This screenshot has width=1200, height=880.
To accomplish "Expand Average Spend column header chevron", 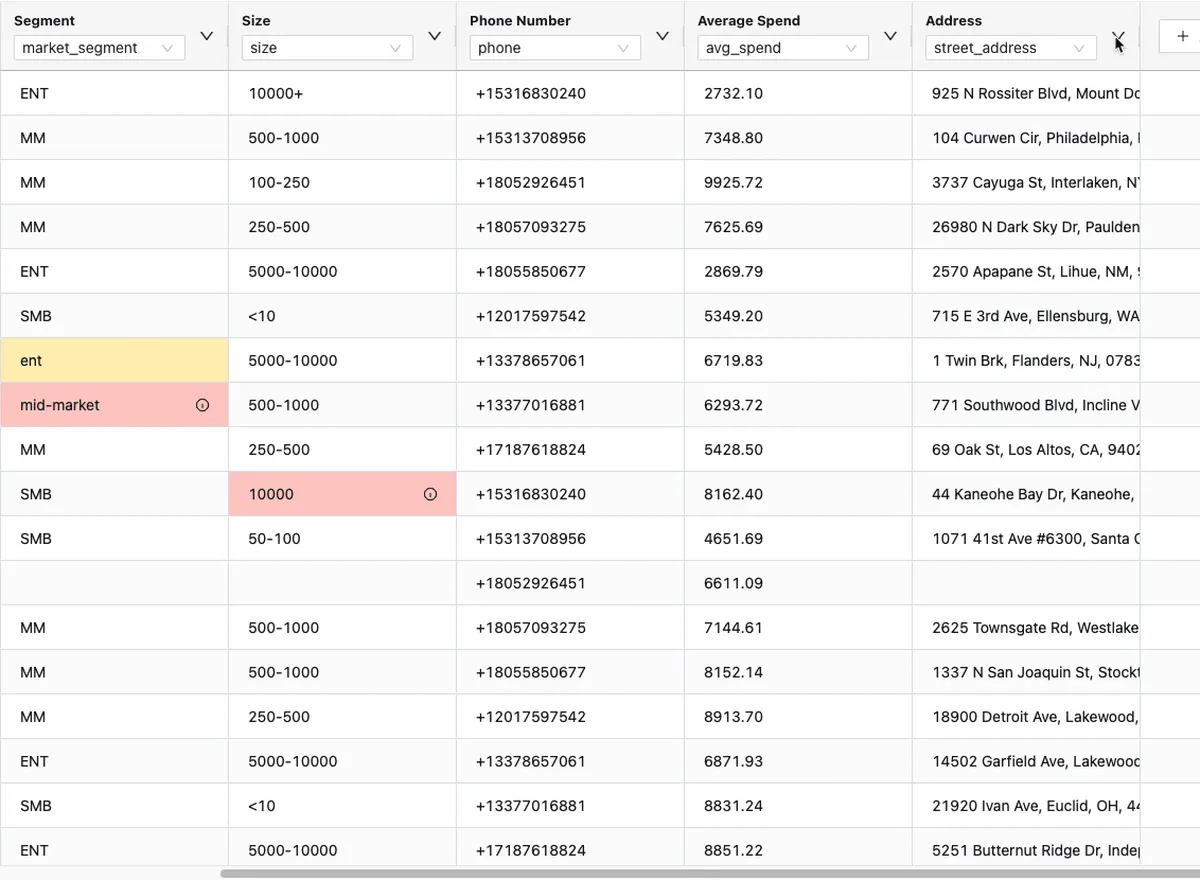I will pyautogui.click(x=890, y=36).
